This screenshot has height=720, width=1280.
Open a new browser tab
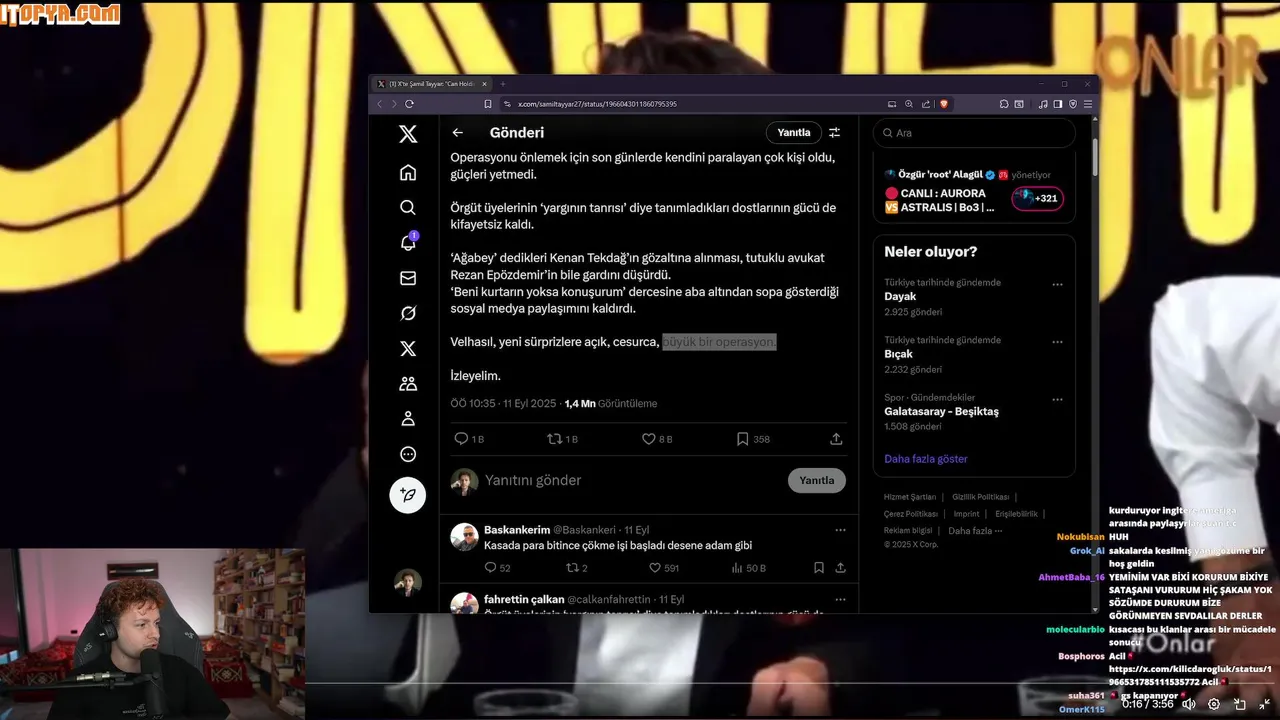click(x=503, y=84)
